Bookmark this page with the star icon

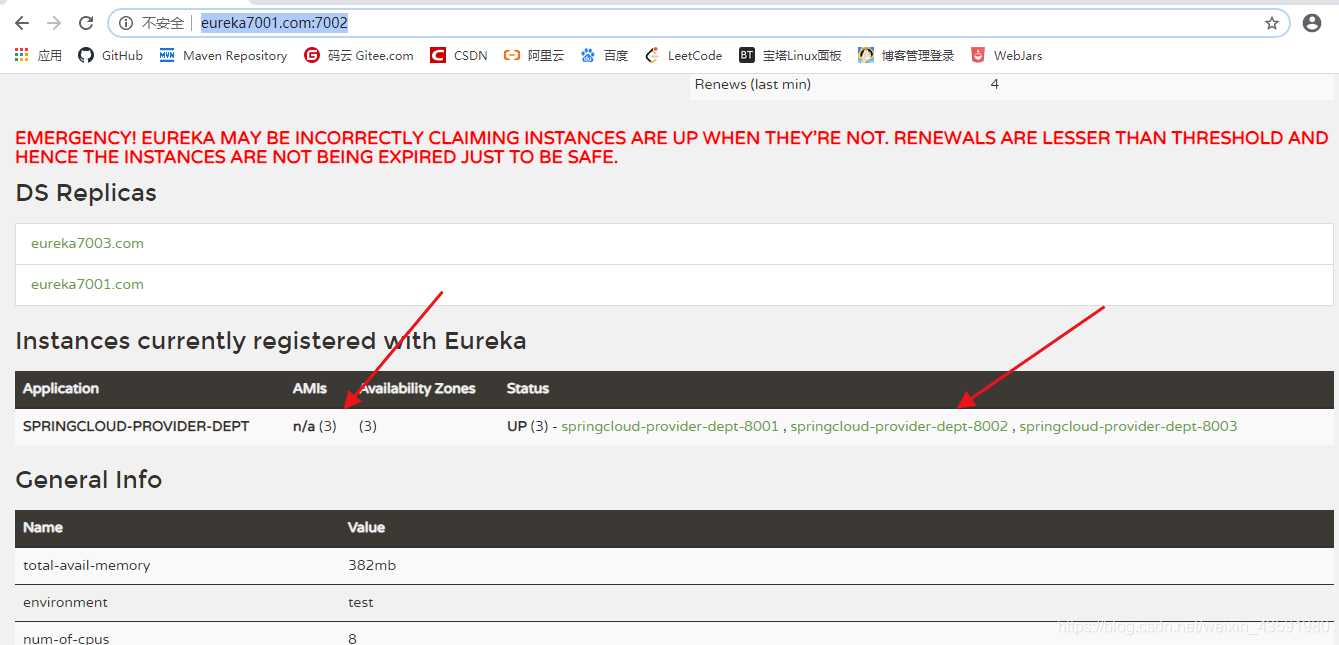coord(1271,23)
